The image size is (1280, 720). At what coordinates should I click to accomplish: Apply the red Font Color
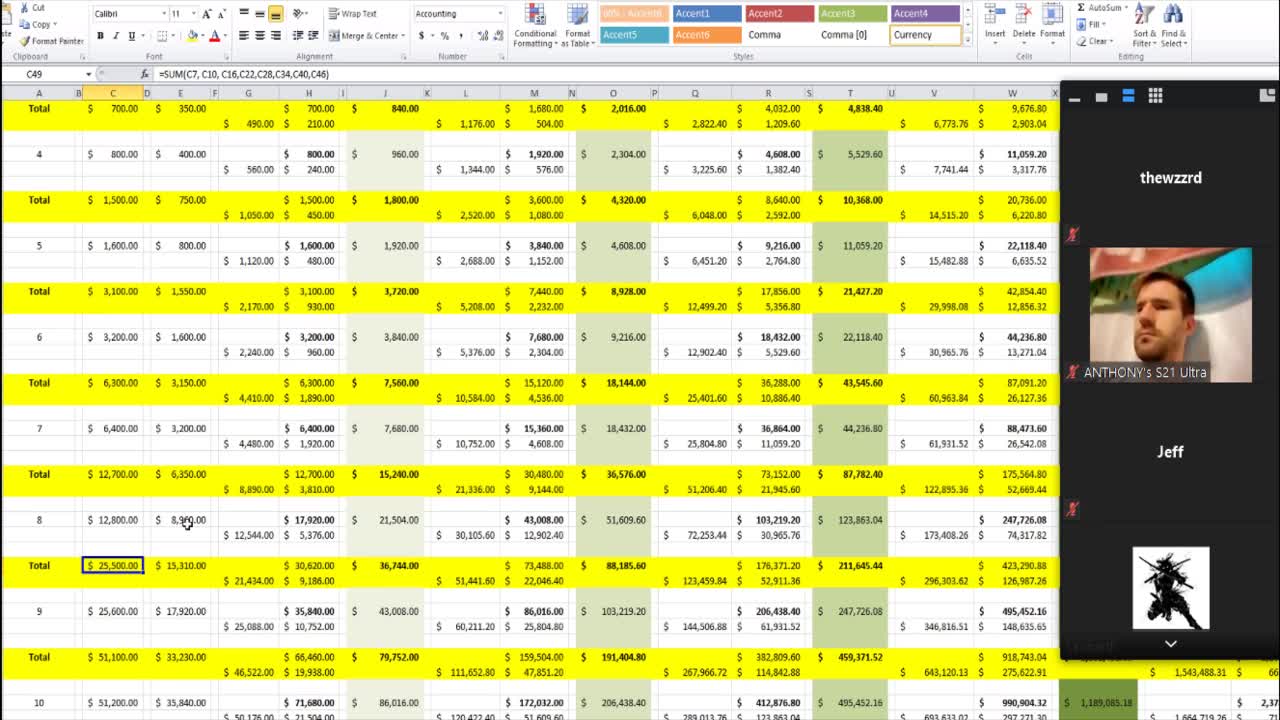[x=214, y=36]
